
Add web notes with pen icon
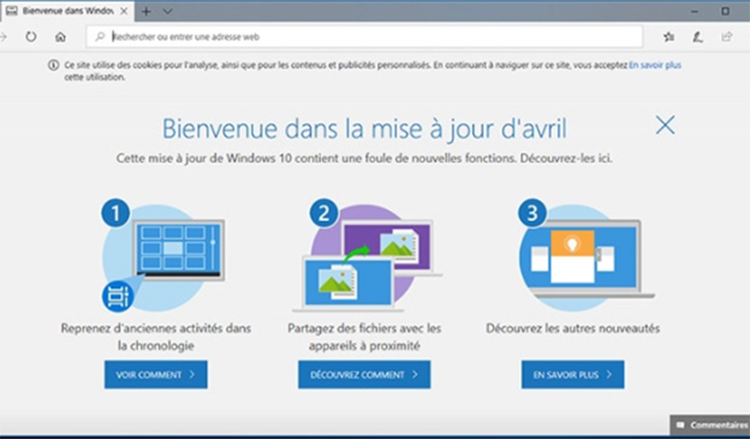point(697,36)
